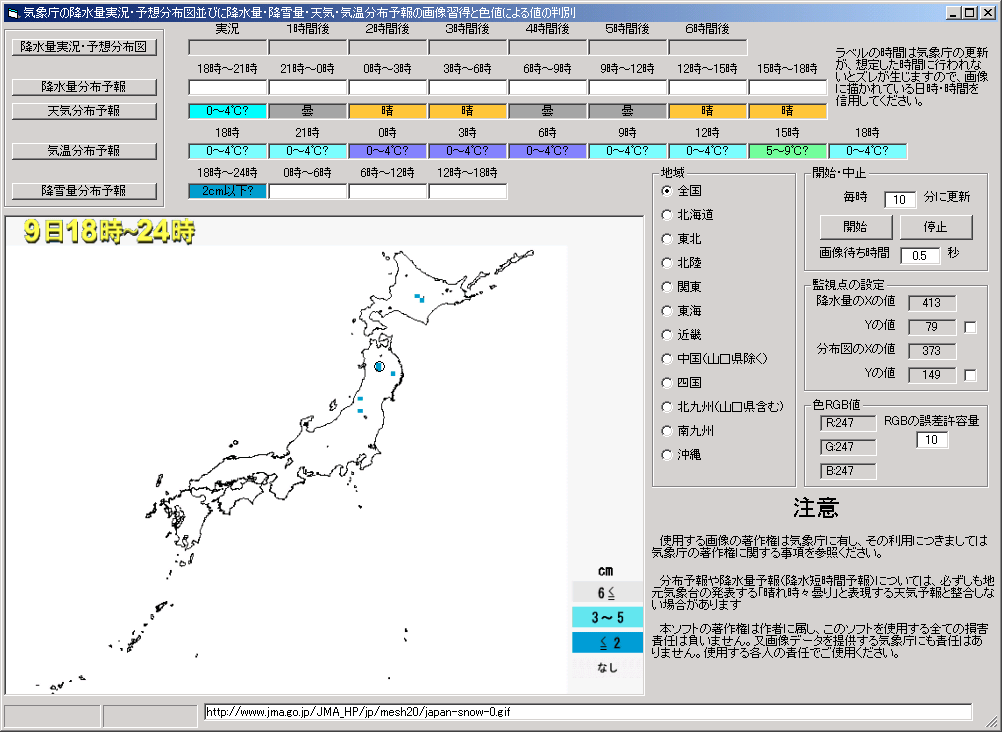
Task: Edit the 画像待ち時間 seconds field
Action: pyautogui.click(x=920, y=255)
